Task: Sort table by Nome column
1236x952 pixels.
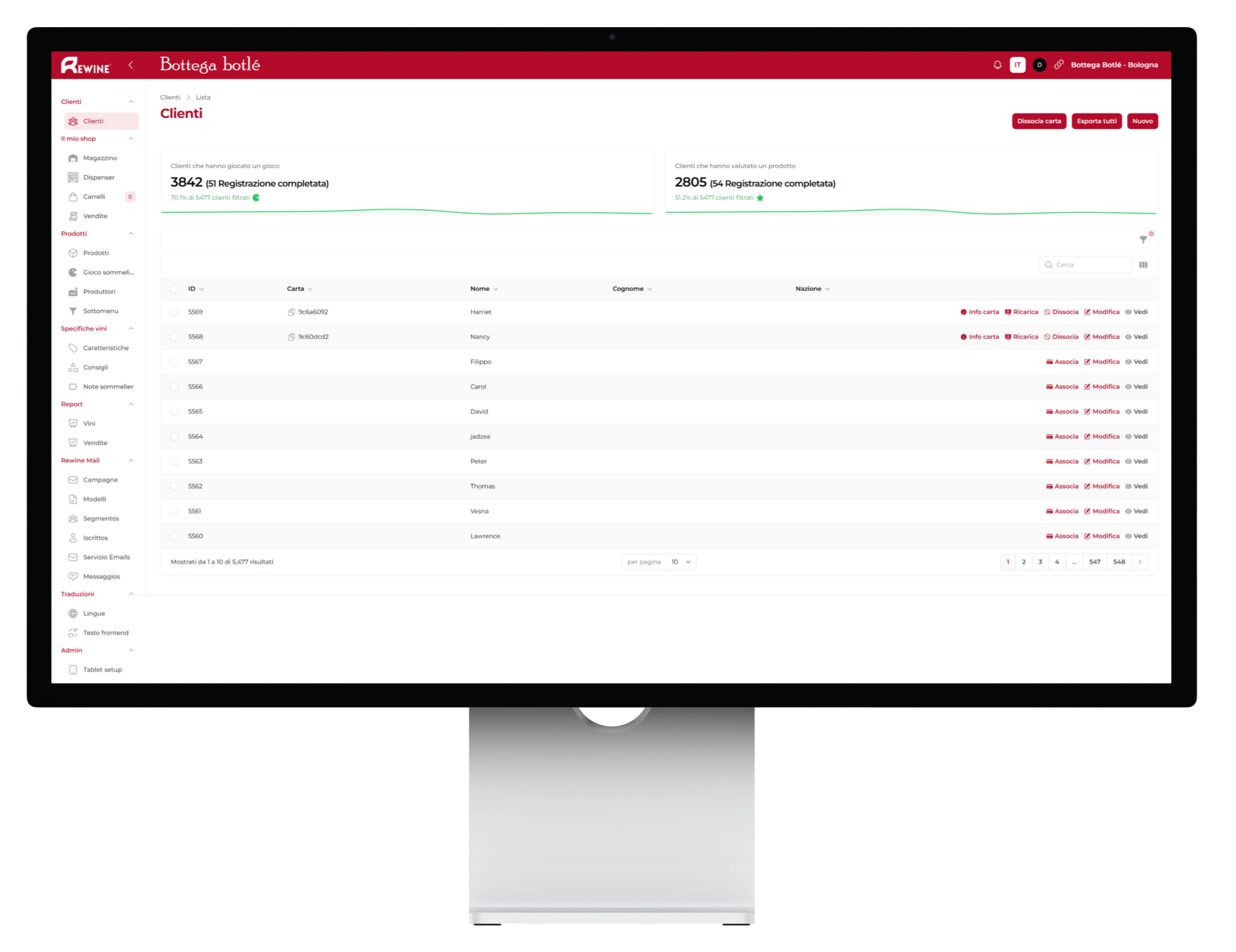Action: tap(484, 289)
